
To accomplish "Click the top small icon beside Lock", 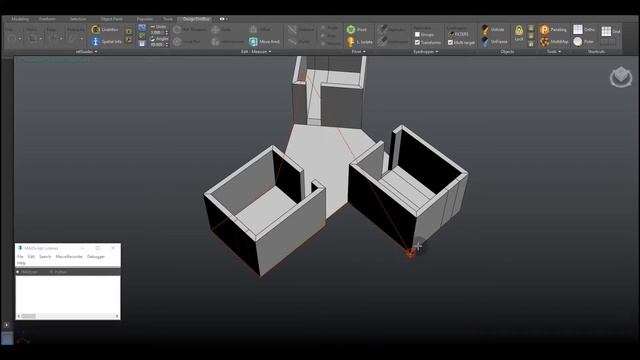I will point(531,28).
